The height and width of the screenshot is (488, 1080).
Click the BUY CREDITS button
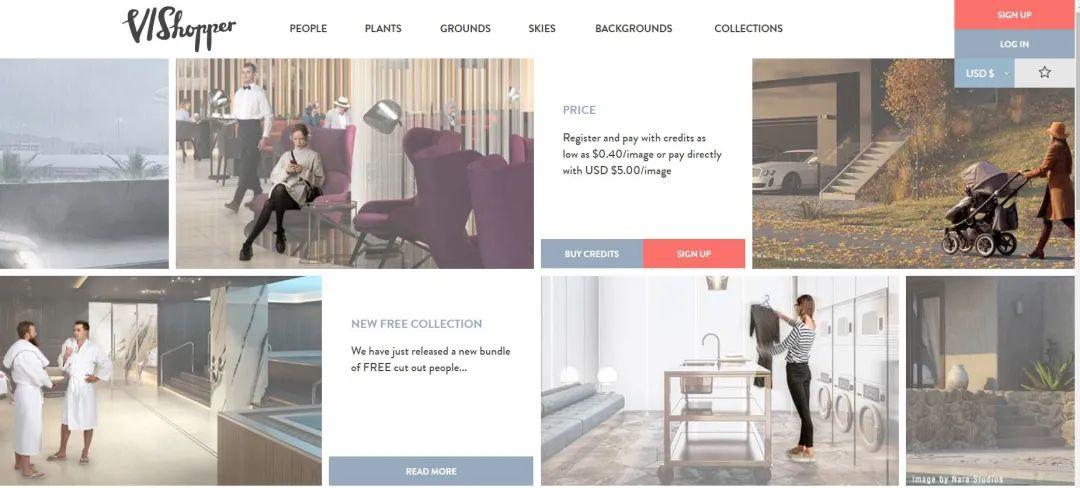point(592,254)
